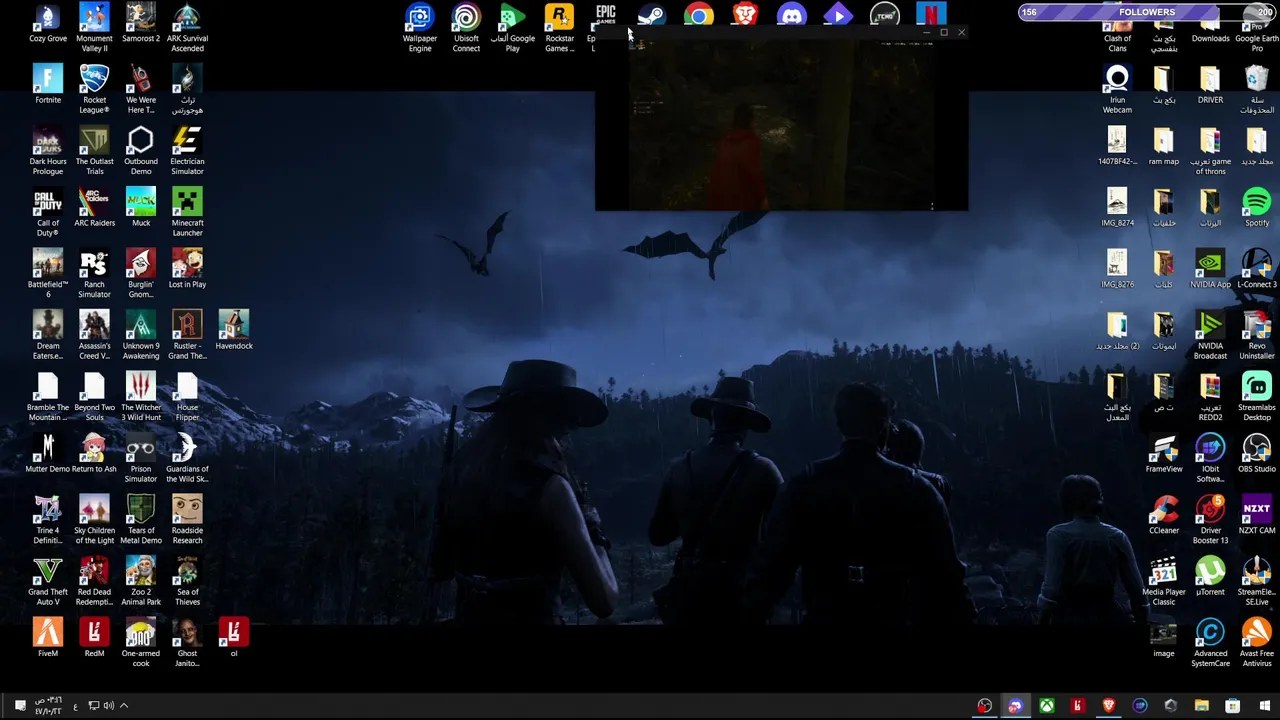Expand the hidden system tray icons
Image resolution: width=1280 pixels, height=720 pixels.
pyautogui.click(x=124, y=706)
